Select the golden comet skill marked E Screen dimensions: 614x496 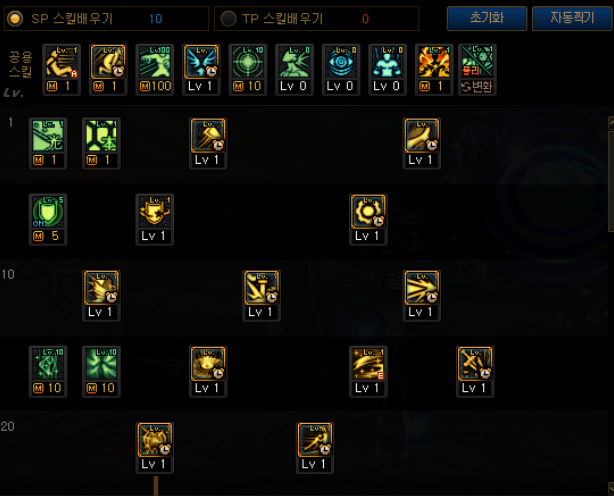[368, 372]
